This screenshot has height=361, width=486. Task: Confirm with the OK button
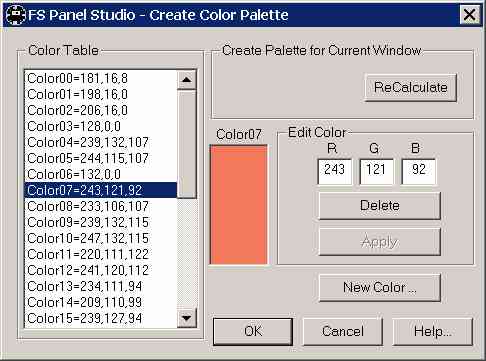coord(253,331)
